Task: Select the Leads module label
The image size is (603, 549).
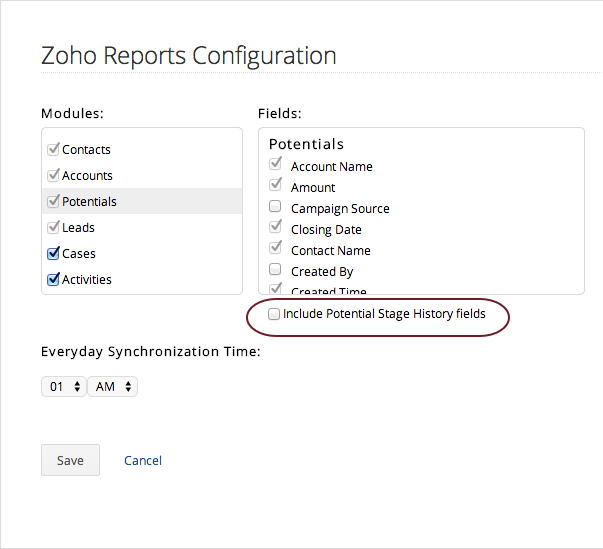Action: point(79,227)
